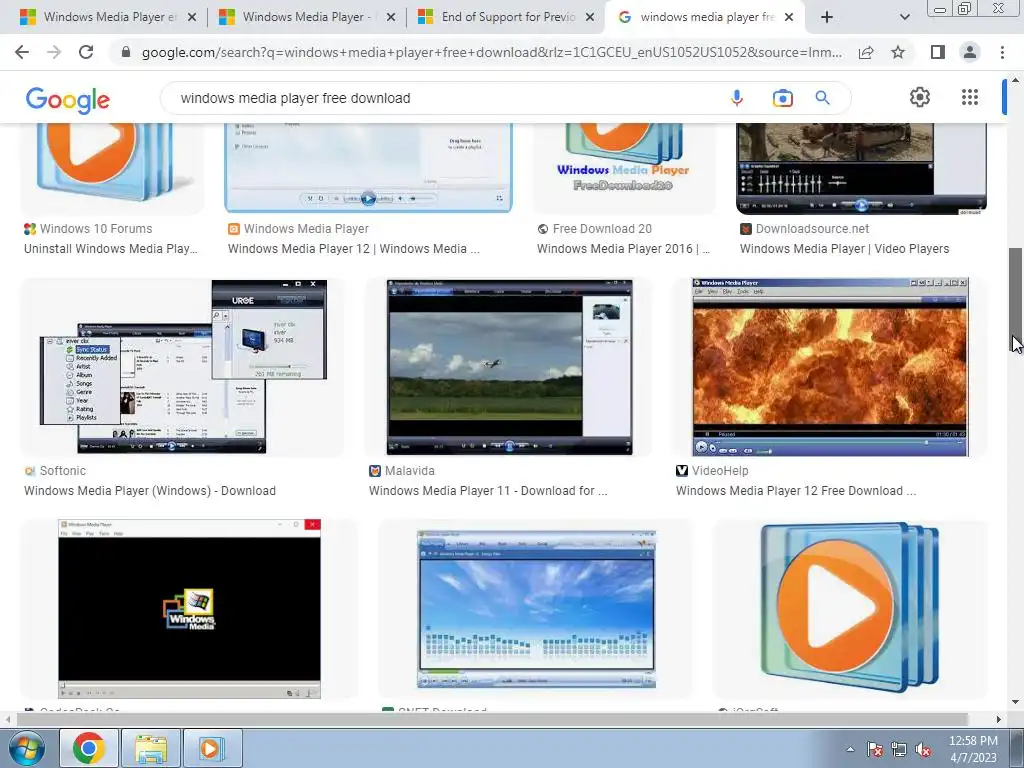Start voice search with the microphone
1024x768 pixels.
pos(737,98)
